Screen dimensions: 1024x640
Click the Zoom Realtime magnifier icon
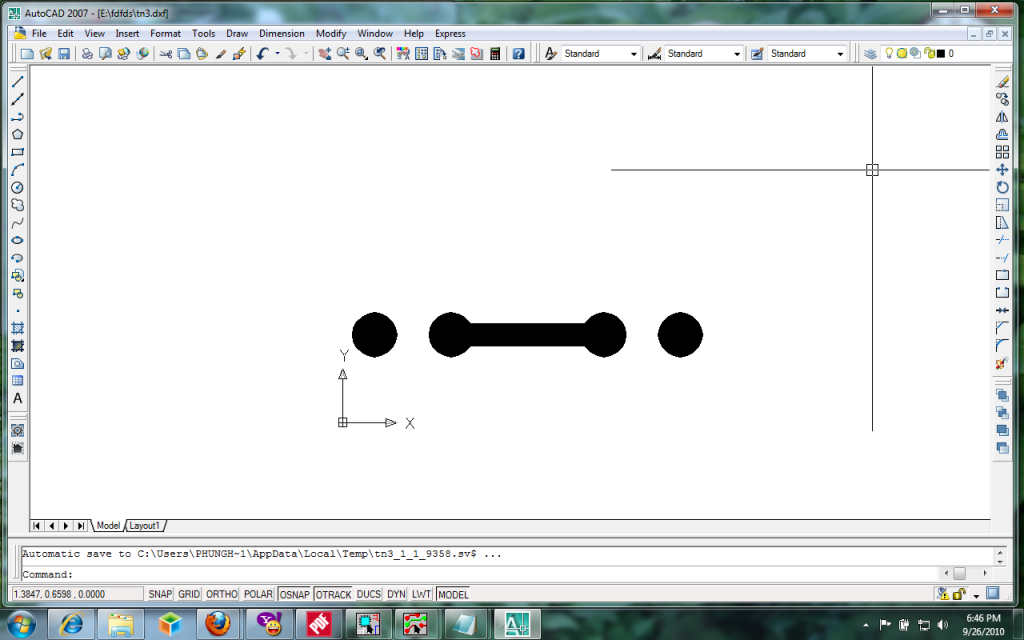(343, 54)
